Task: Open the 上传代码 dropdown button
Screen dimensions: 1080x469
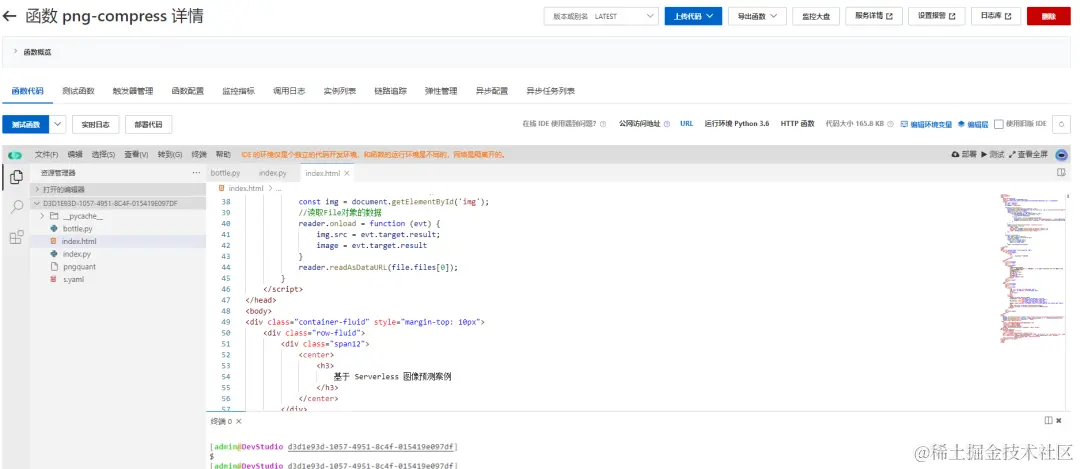Action: 693,17
